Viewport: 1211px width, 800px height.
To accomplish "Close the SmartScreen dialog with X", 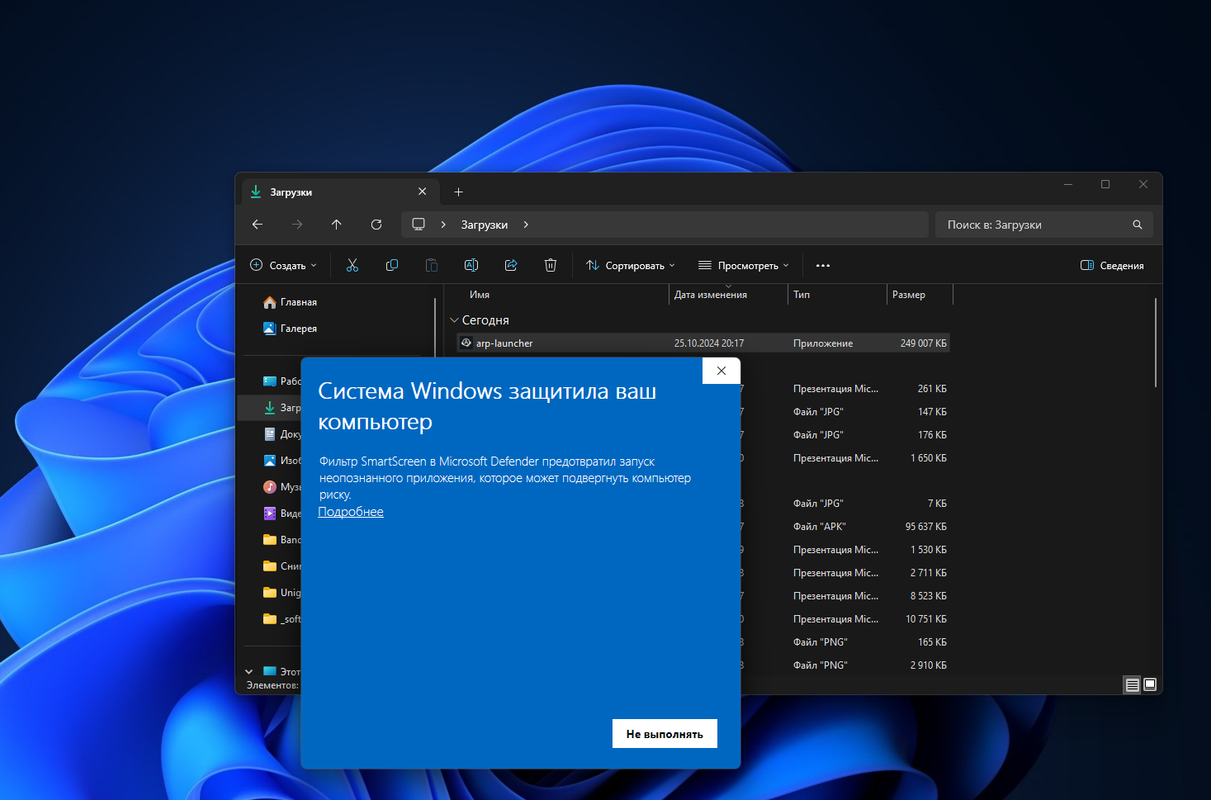I will coord(721,370).
